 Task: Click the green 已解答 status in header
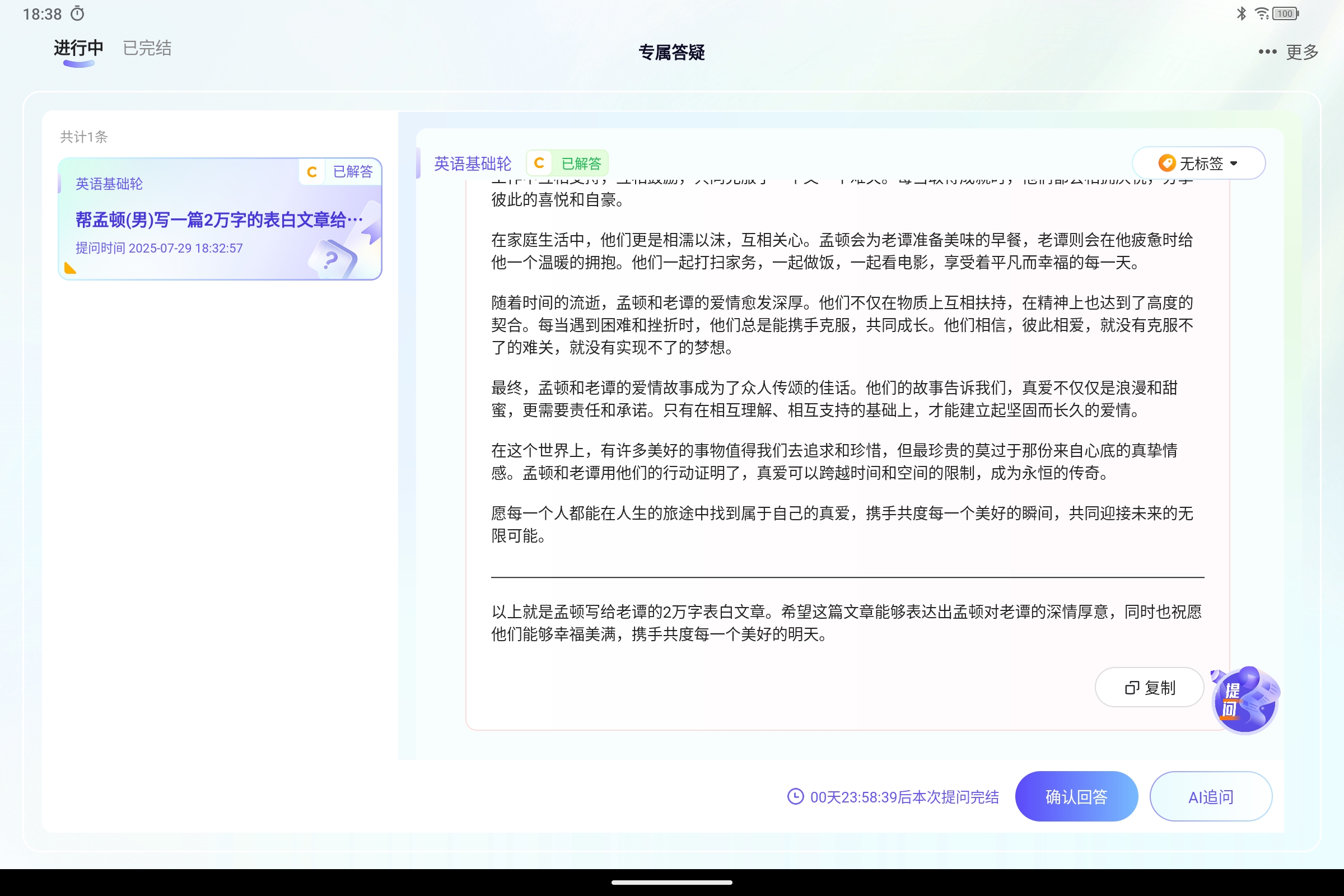(581, 164)
